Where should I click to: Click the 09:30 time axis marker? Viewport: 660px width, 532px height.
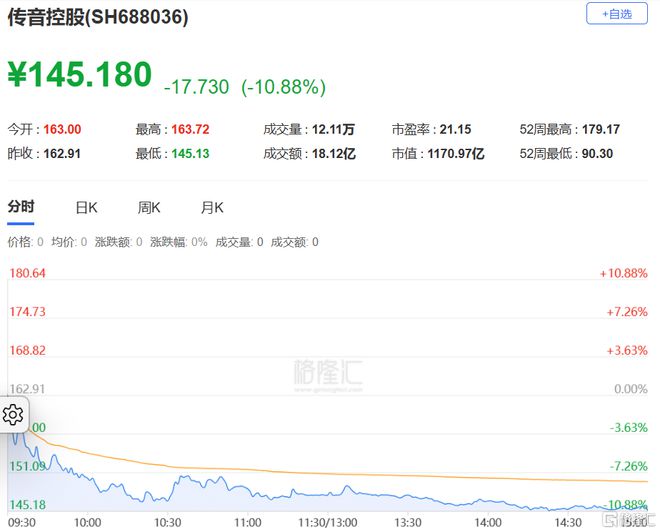point(22,523)
